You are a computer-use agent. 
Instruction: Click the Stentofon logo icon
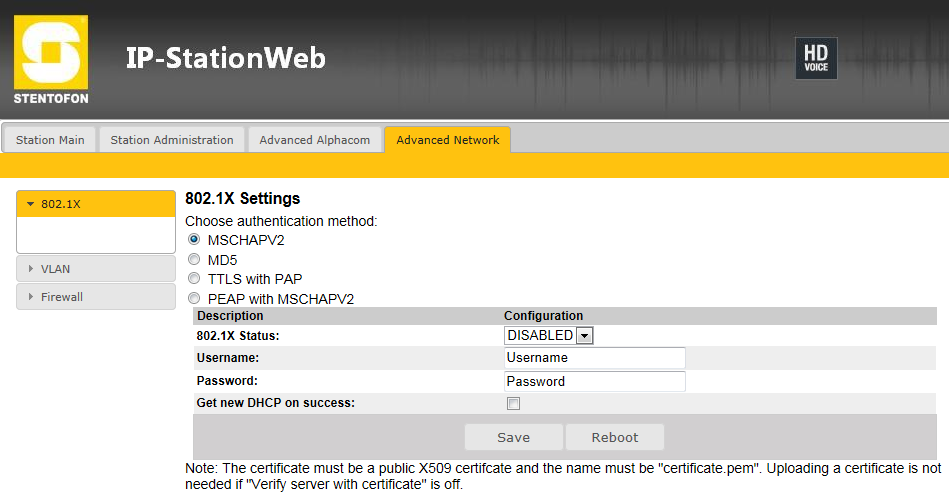coord(51,60)
